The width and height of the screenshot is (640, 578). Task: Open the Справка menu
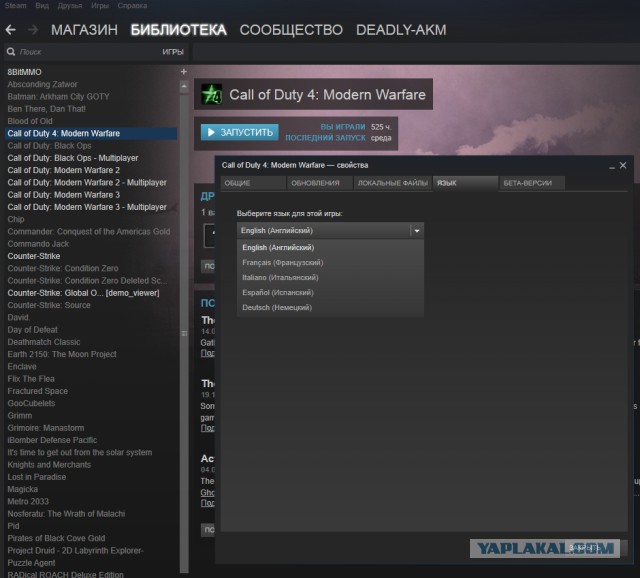click(132, 6)
